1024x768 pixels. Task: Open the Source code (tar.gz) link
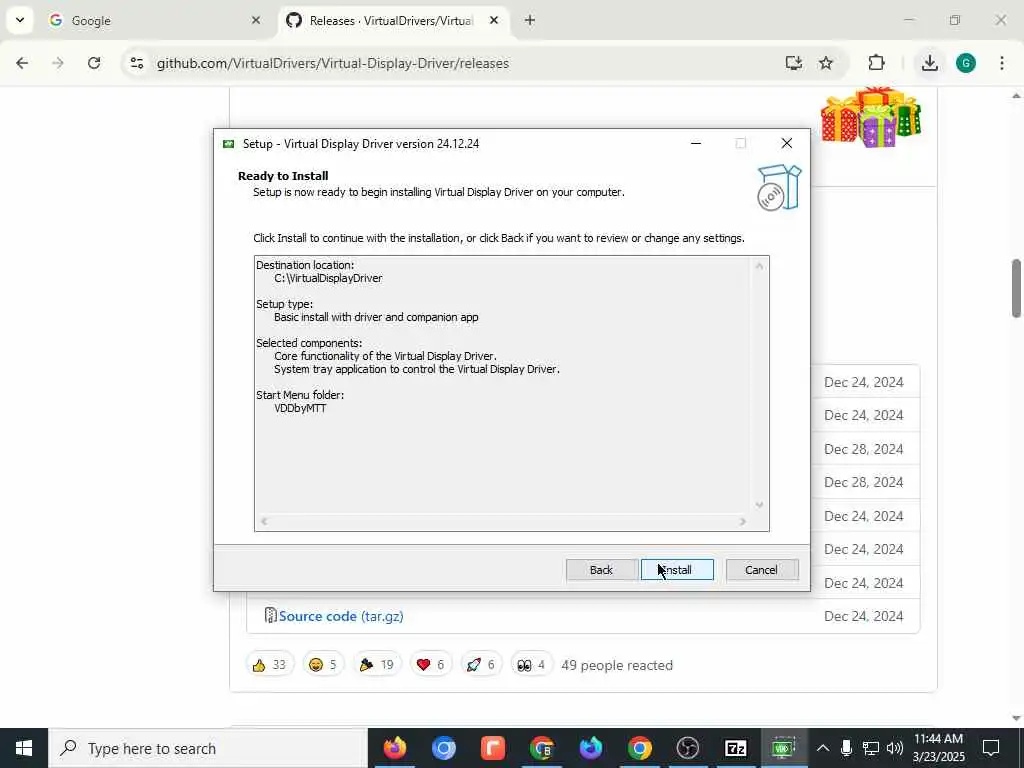(x=341, y=616)
